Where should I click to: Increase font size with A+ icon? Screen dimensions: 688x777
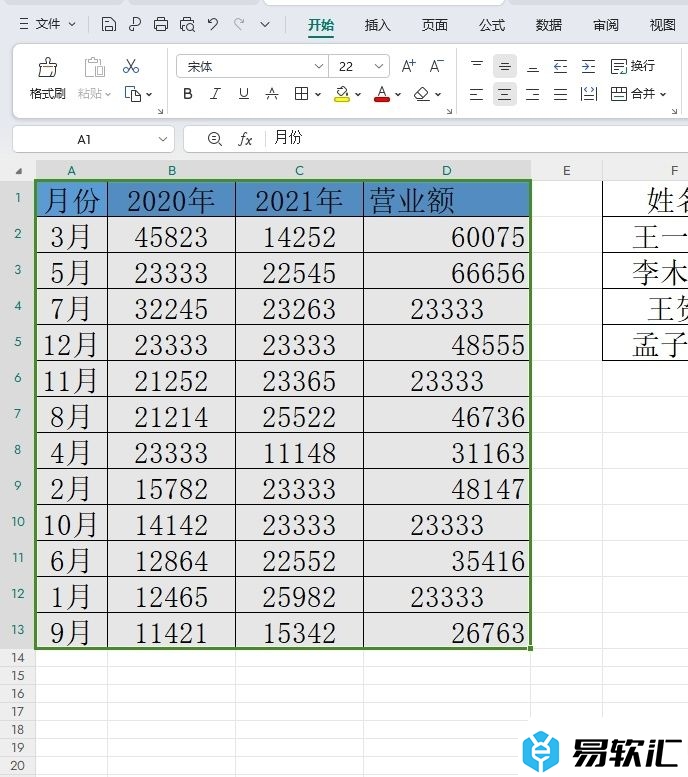(408, 66)
